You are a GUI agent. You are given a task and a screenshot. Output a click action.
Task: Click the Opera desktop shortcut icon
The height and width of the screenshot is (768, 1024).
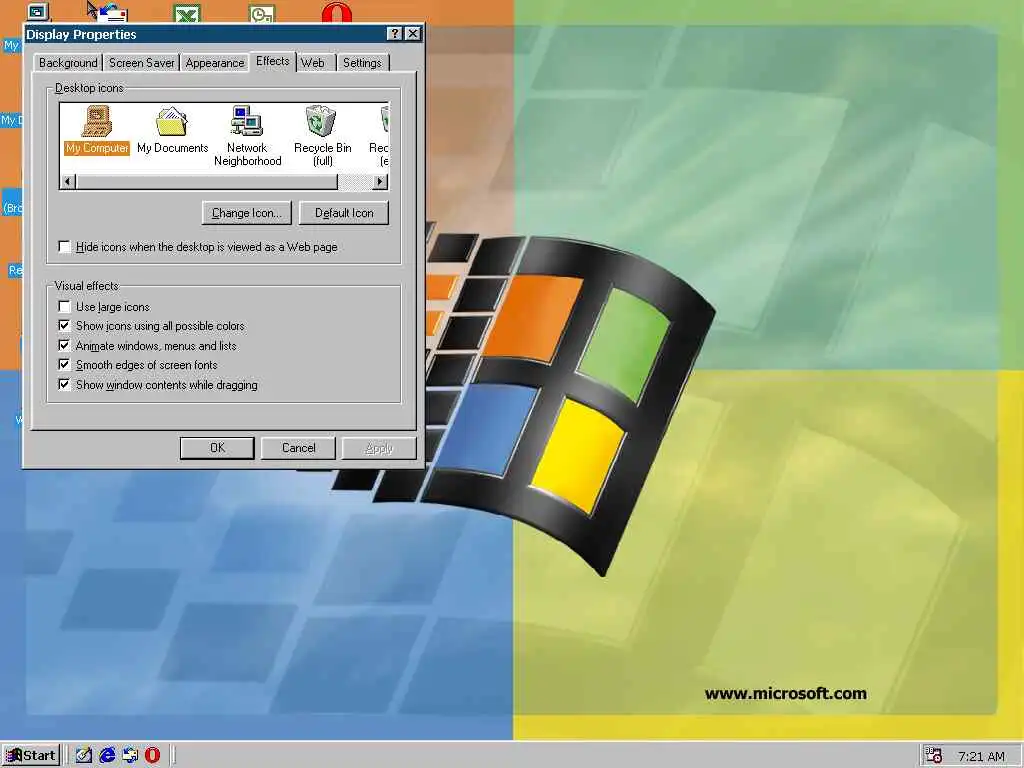336,13
